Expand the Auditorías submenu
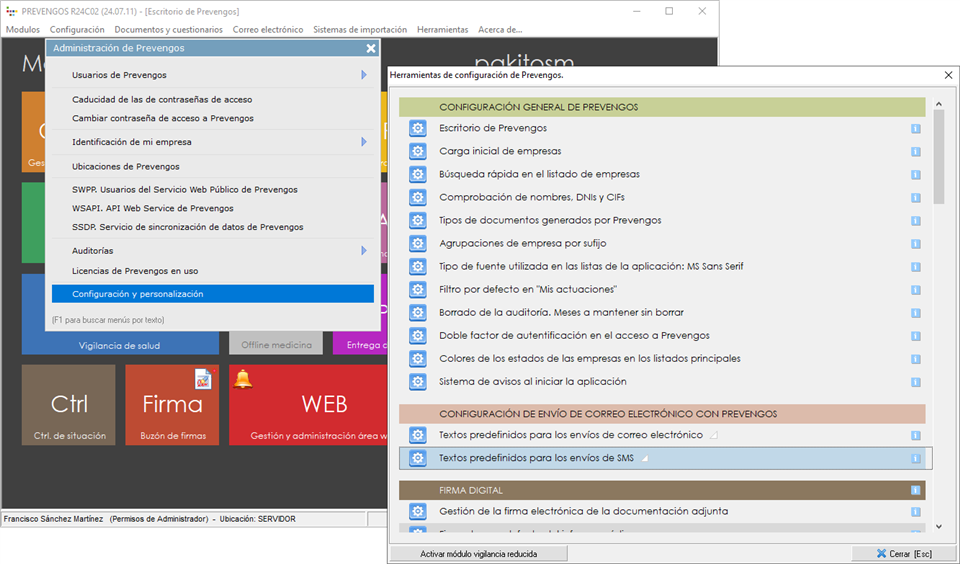The width and height of the screenshot is (960, 564). tap(364, 250)
